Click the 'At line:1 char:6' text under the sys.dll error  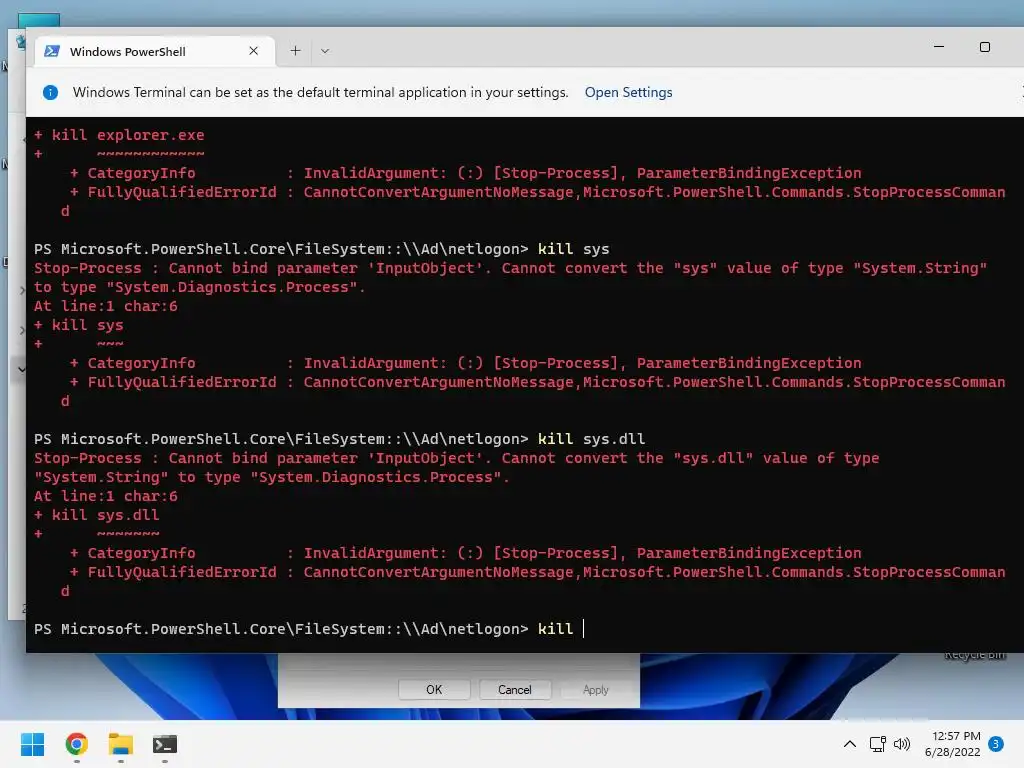click(x=106, y=496)
